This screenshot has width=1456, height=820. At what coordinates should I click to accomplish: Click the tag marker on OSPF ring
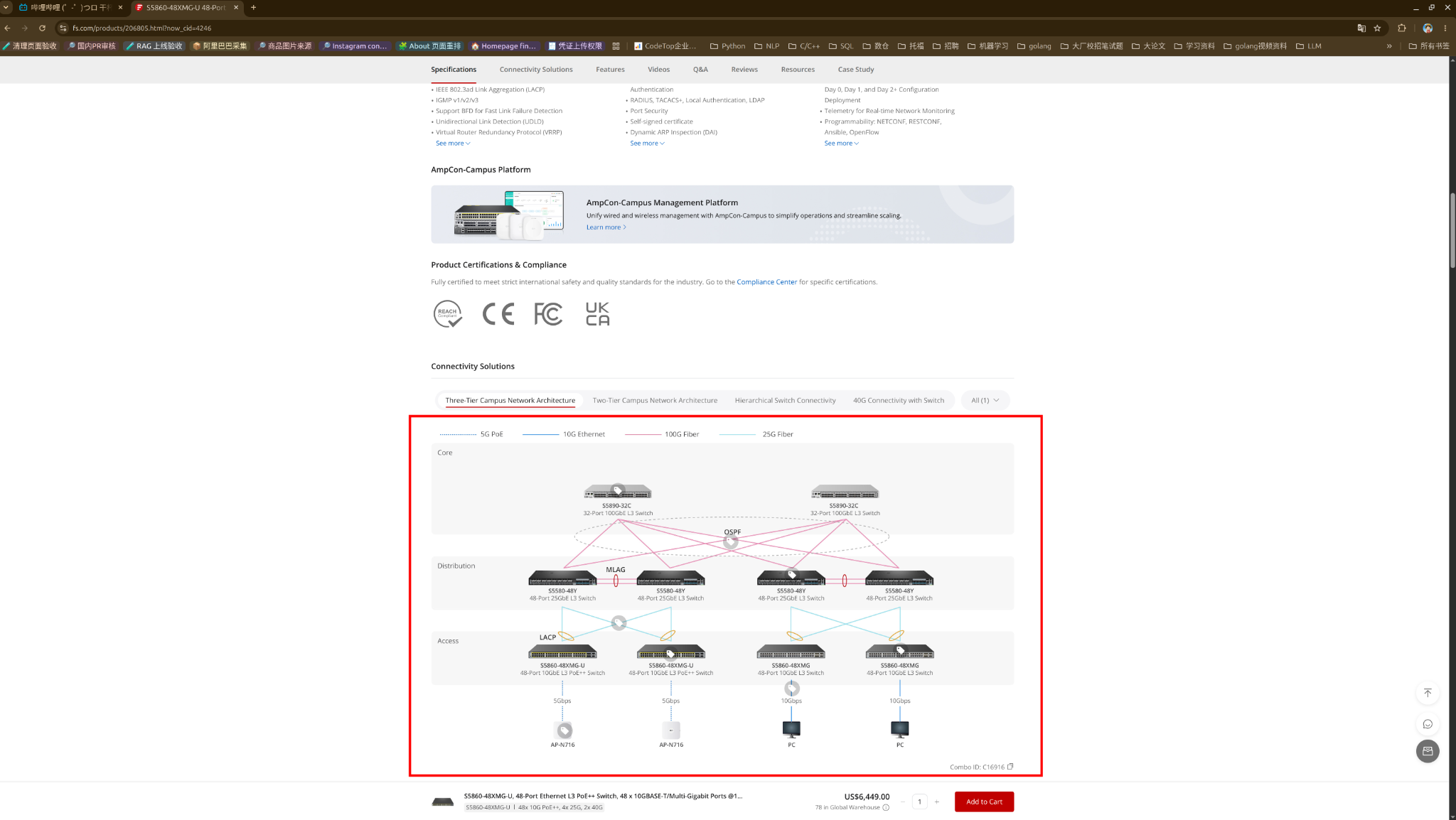point(731,542)
